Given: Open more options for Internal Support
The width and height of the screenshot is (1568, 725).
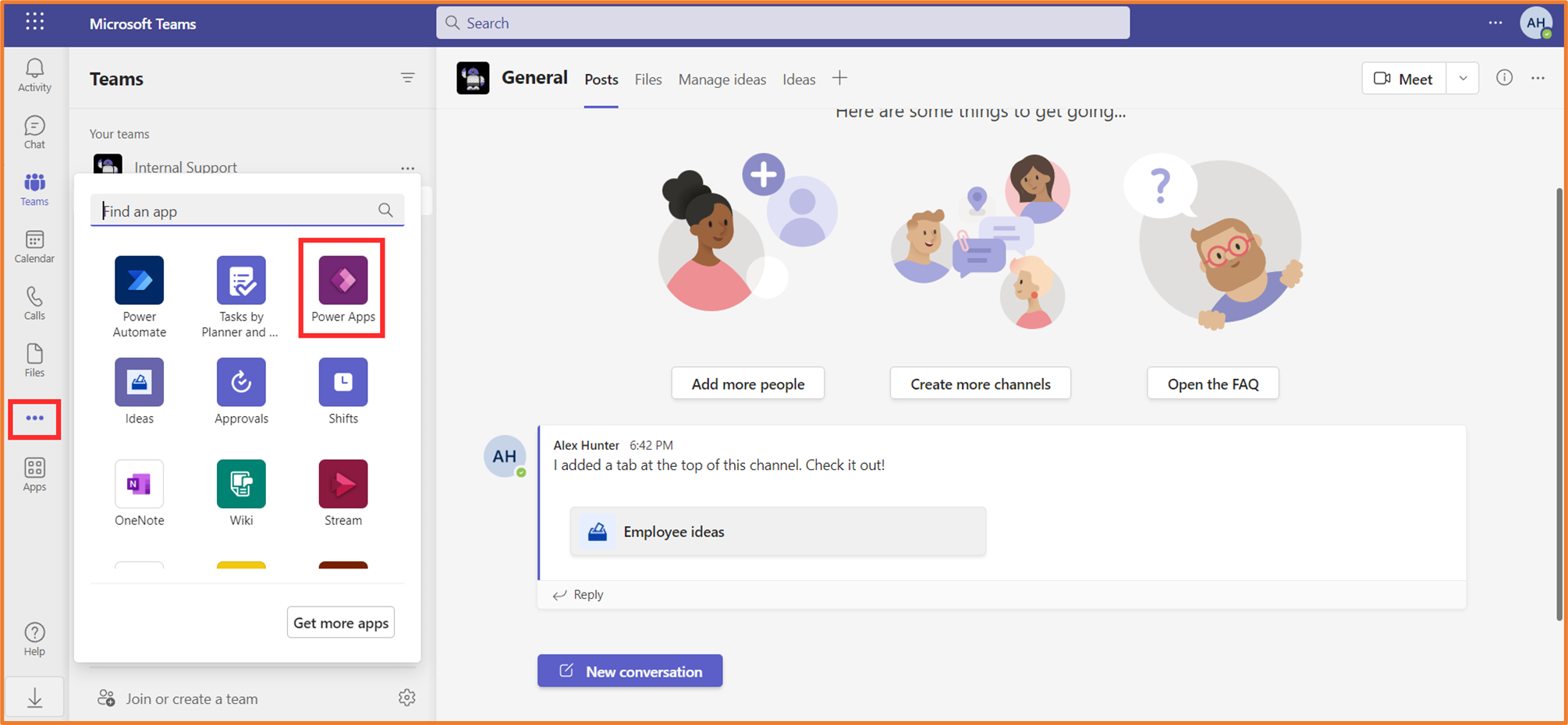Looking at the screenshot, I should pyautogui.click(x=408, y=168).
